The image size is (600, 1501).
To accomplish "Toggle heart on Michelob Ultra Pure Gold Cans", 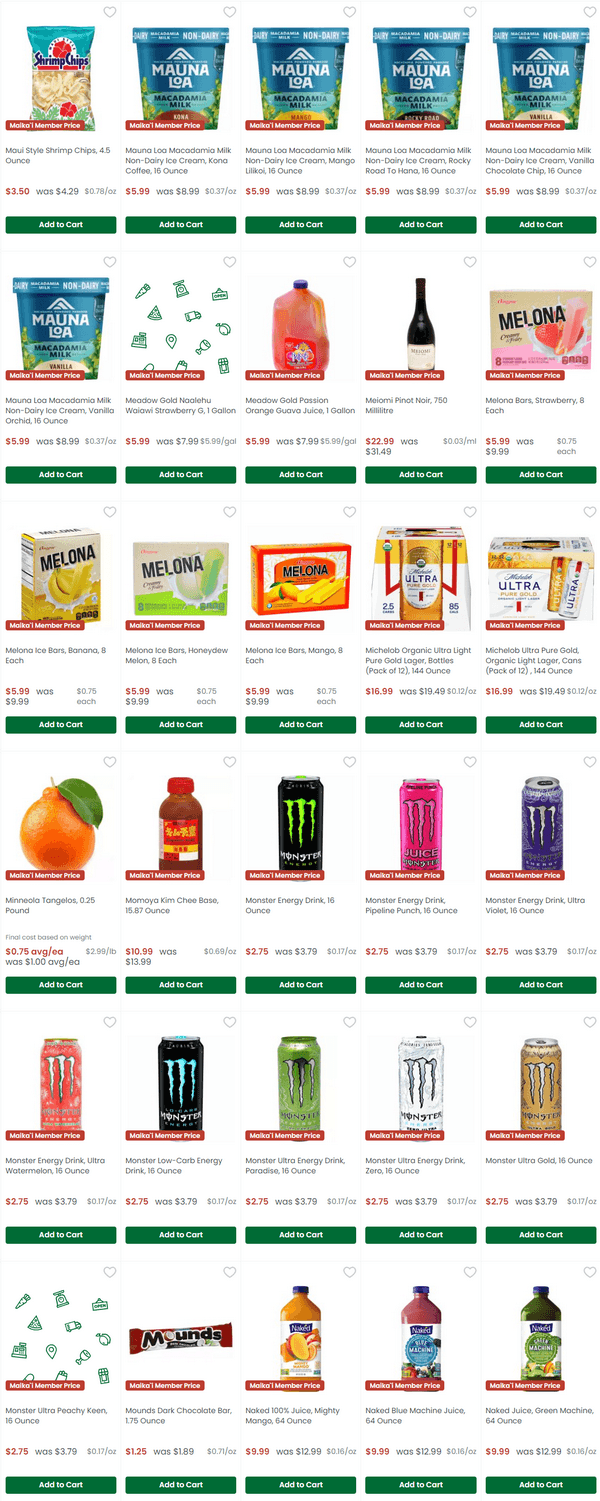I will [x=590, y=512].
